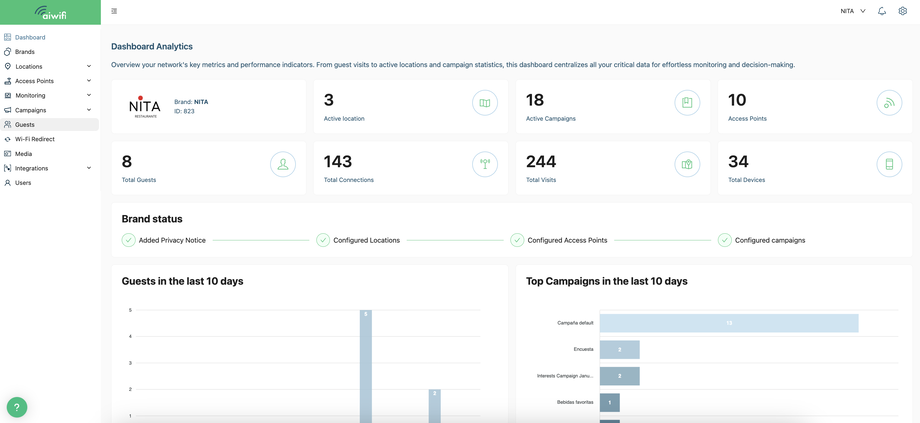The height and width of the screenshot is (423, 920).
Task: Click the NITA restaurant logo thumbnail
Action: [x=145, y=107]
